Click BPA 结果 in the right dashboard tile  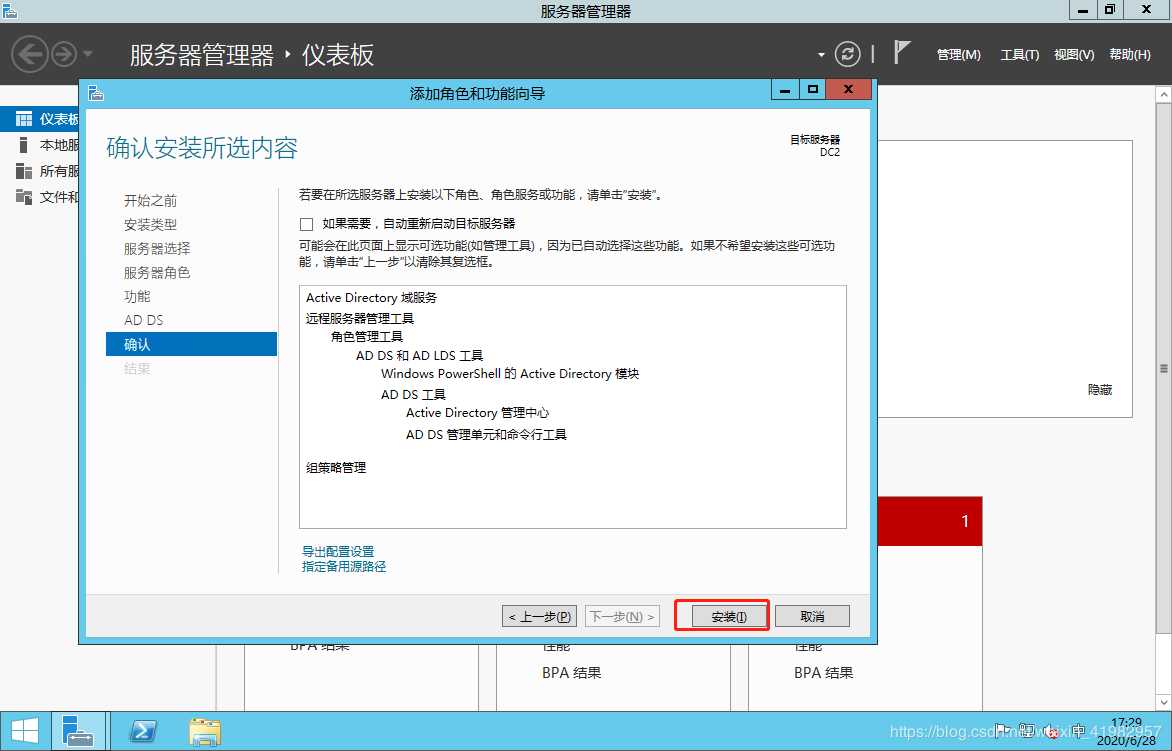(824, 673)
